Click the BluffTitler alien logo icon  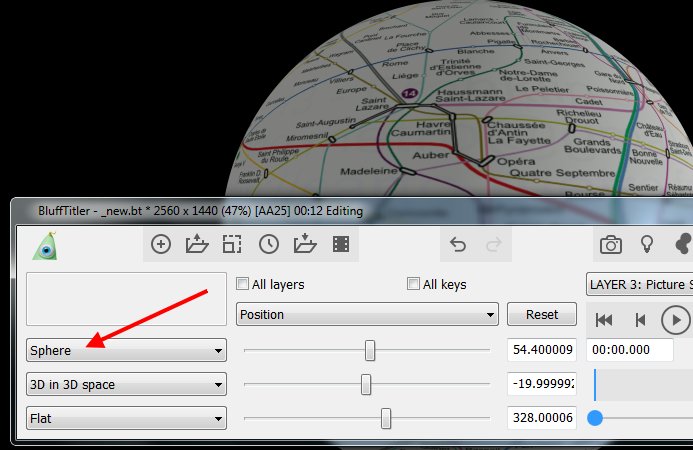click(43, 245)
